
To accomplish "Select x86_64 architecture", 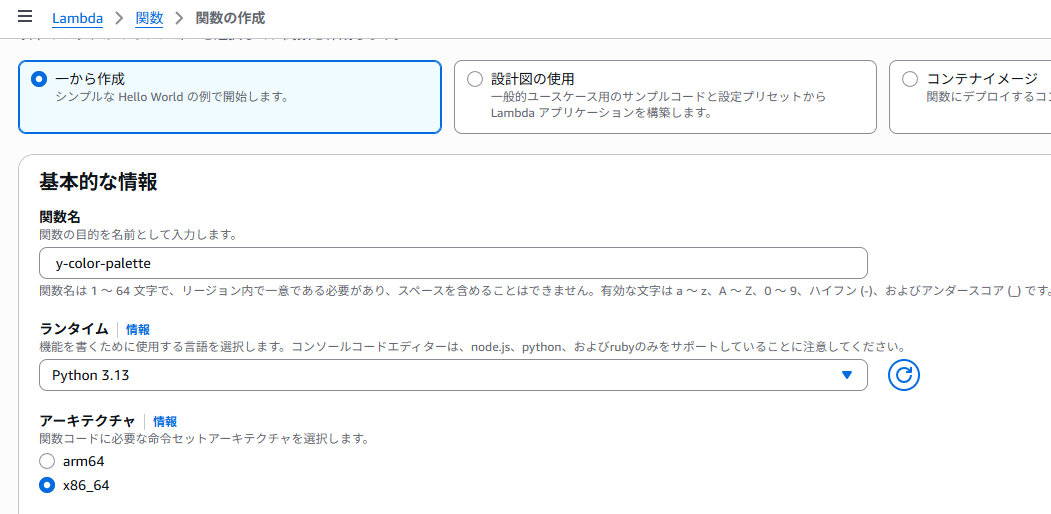I will 46,485.
